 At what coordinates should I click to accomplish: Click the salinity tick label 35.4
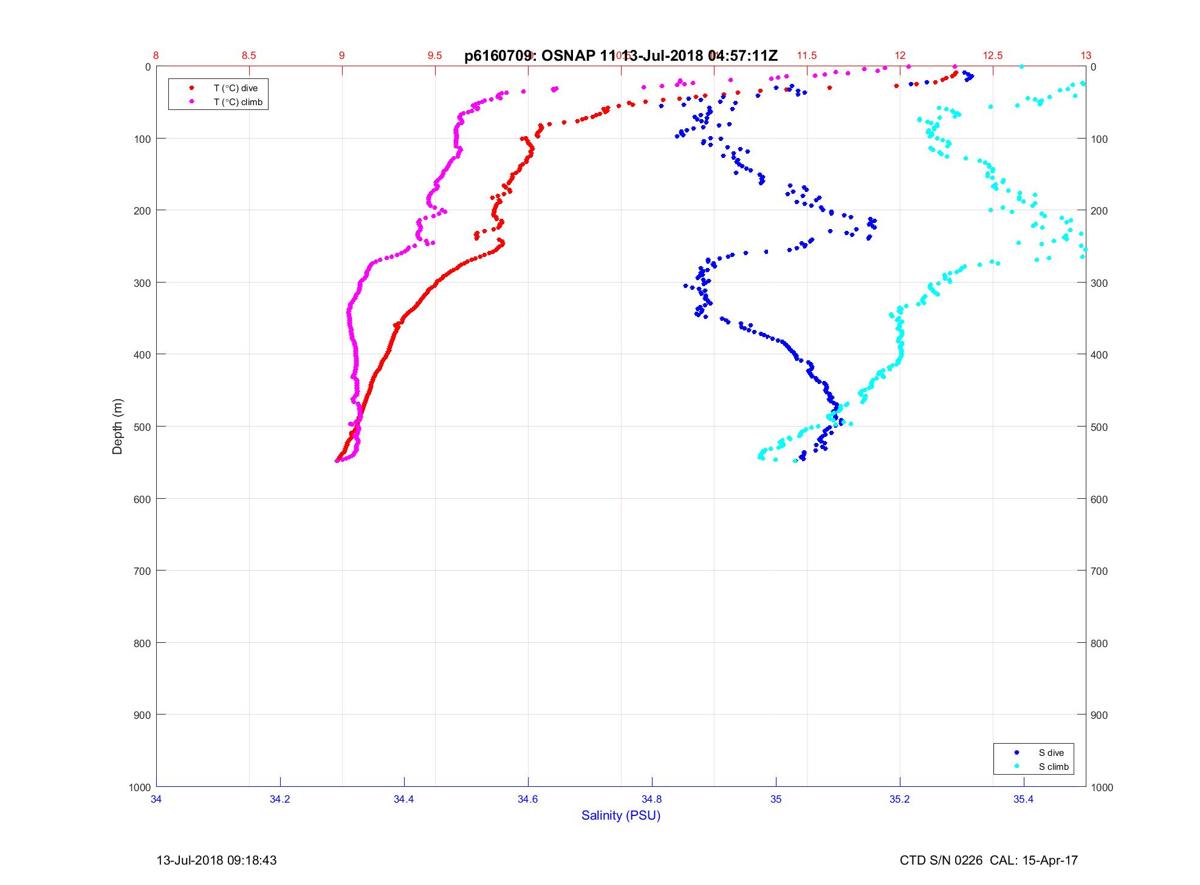click(1024, 799)
